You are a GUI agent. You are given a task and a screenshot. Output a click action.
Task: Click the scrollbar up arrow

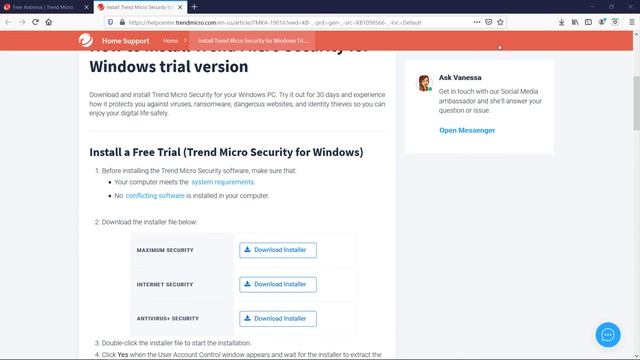(x=636, y=35)
